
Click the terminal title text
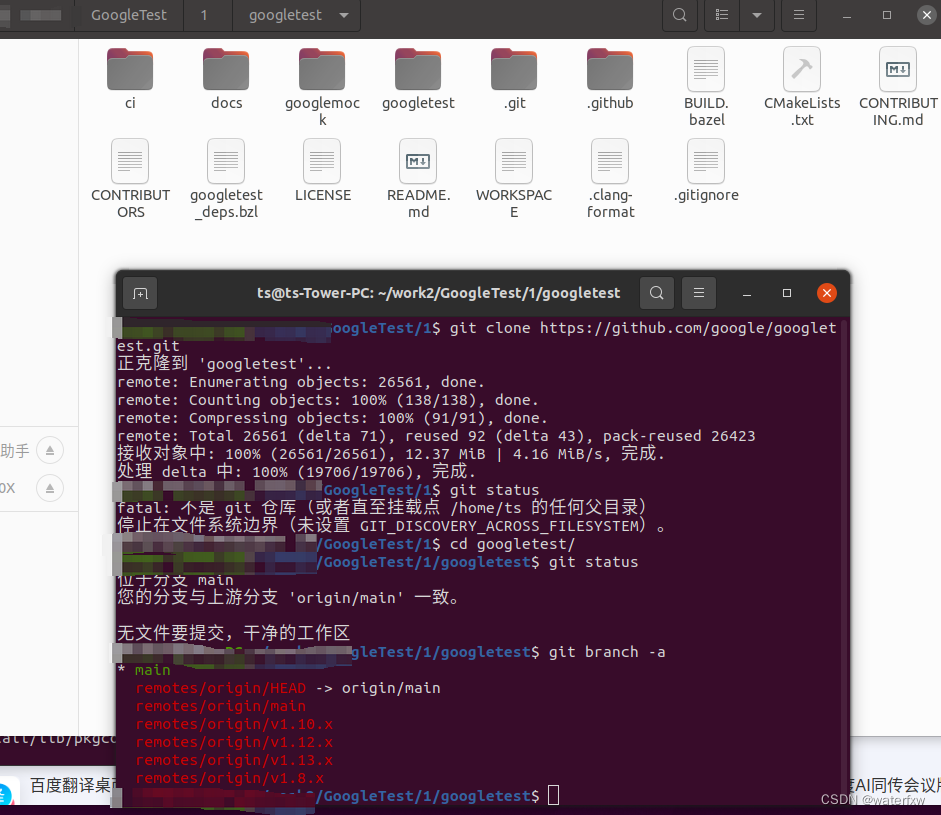(439, 293)
